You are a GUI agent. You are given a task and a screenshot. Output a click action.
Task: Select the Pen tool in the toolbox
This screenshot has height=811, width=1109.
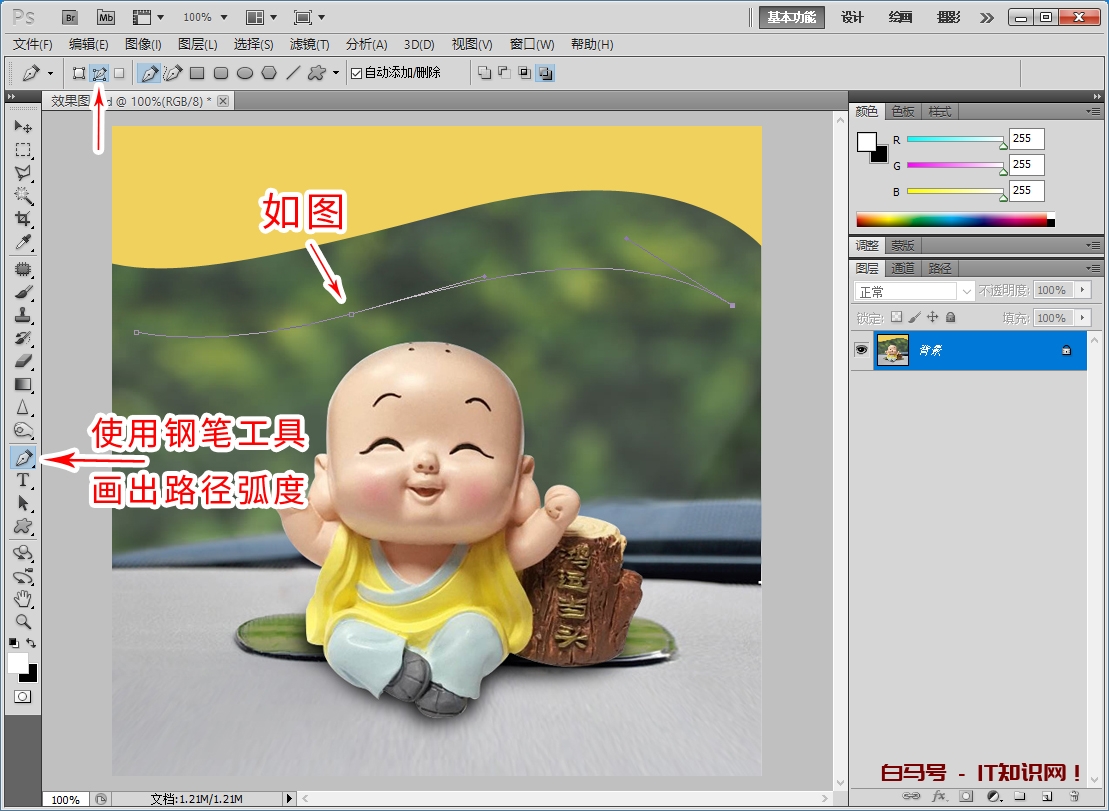pyautogui.click(x=23, y=457)
